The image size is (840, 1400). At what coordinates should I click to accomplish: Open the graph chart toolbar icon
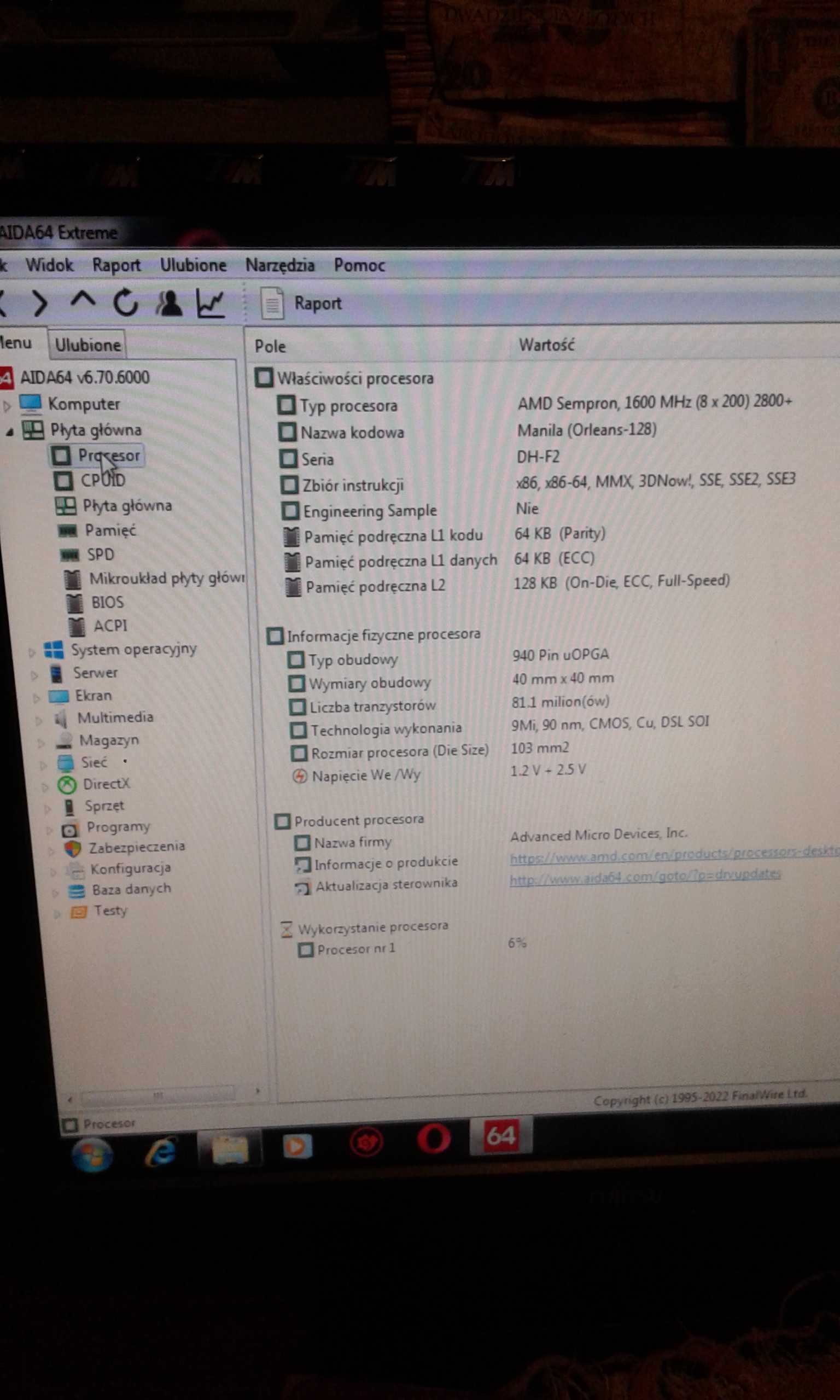[211, 304]
